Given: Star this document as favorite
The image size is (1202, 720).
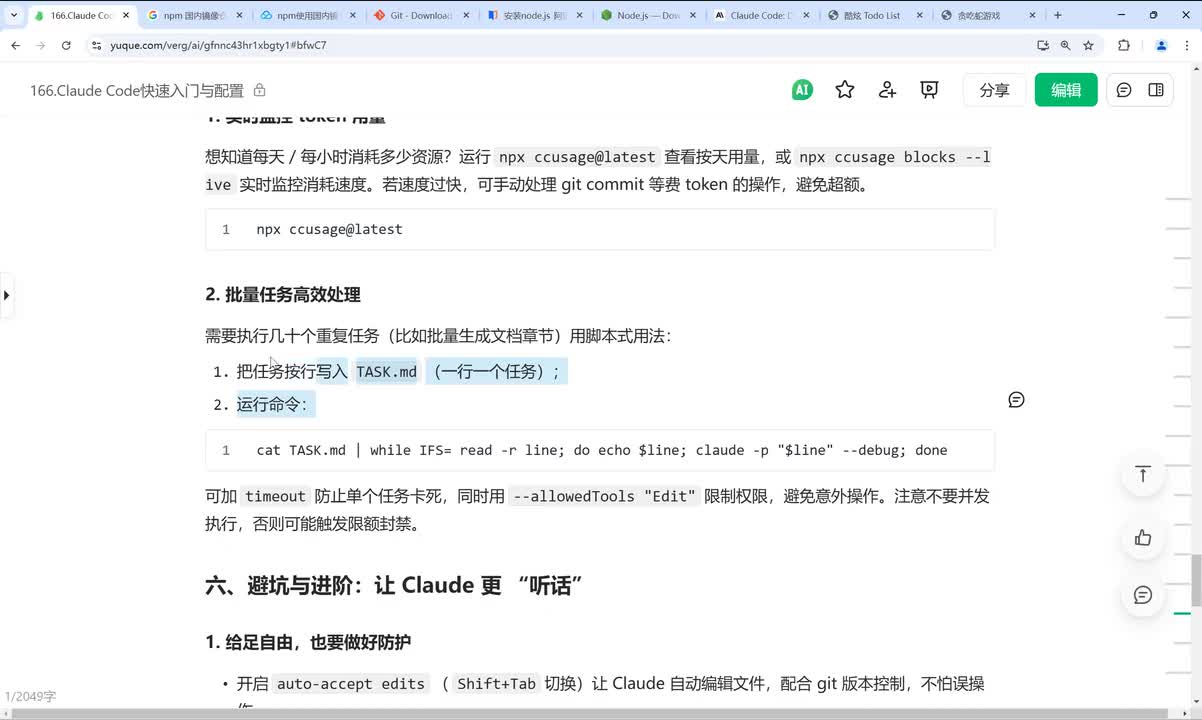Looking at the screenshot, I should pos(845,90).
